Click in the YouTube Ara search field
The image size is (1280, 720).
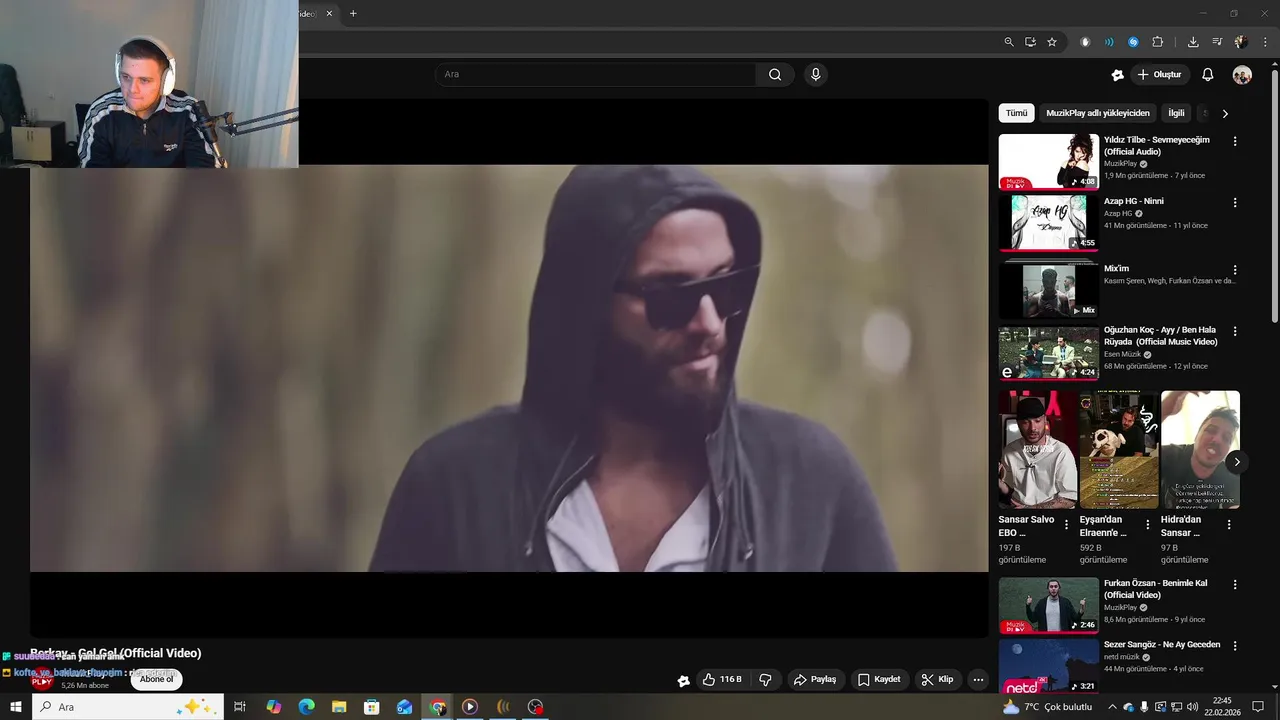pos(596,74)
